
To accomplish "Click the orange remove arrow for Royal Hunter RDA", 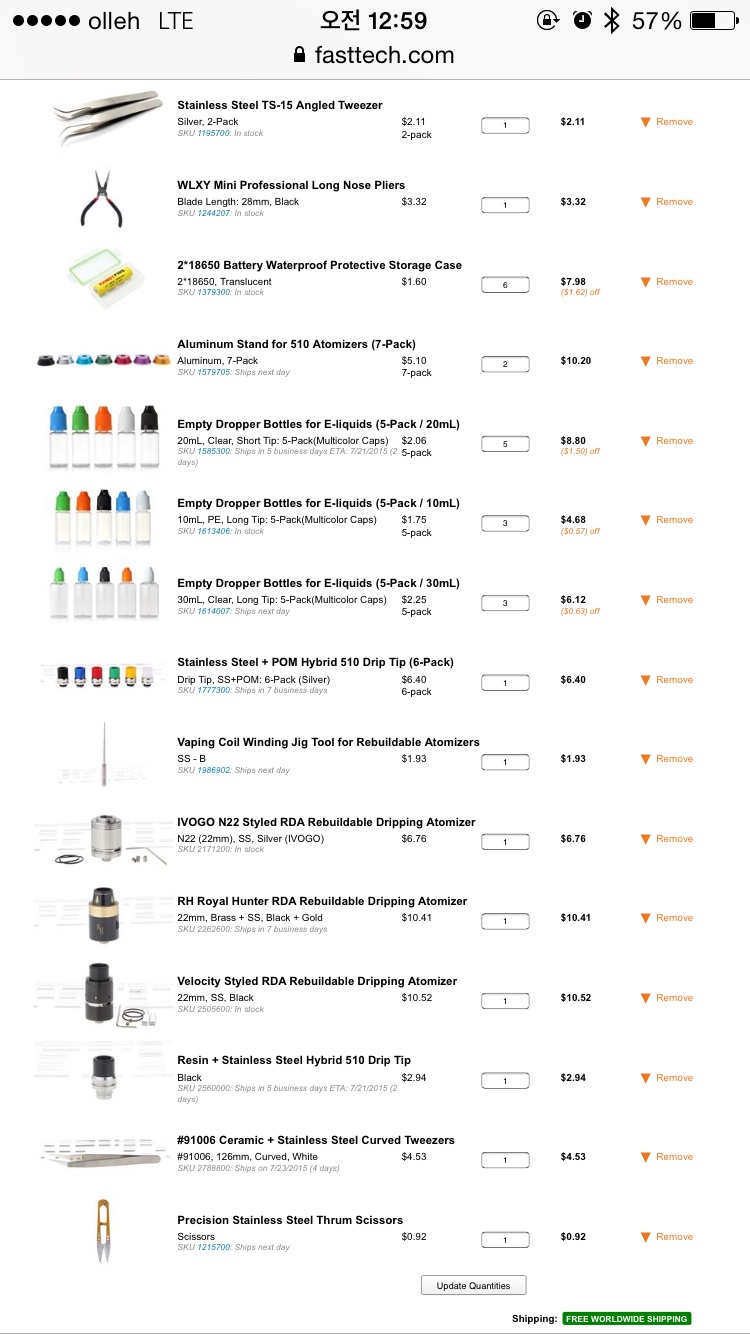I will 646,918.
